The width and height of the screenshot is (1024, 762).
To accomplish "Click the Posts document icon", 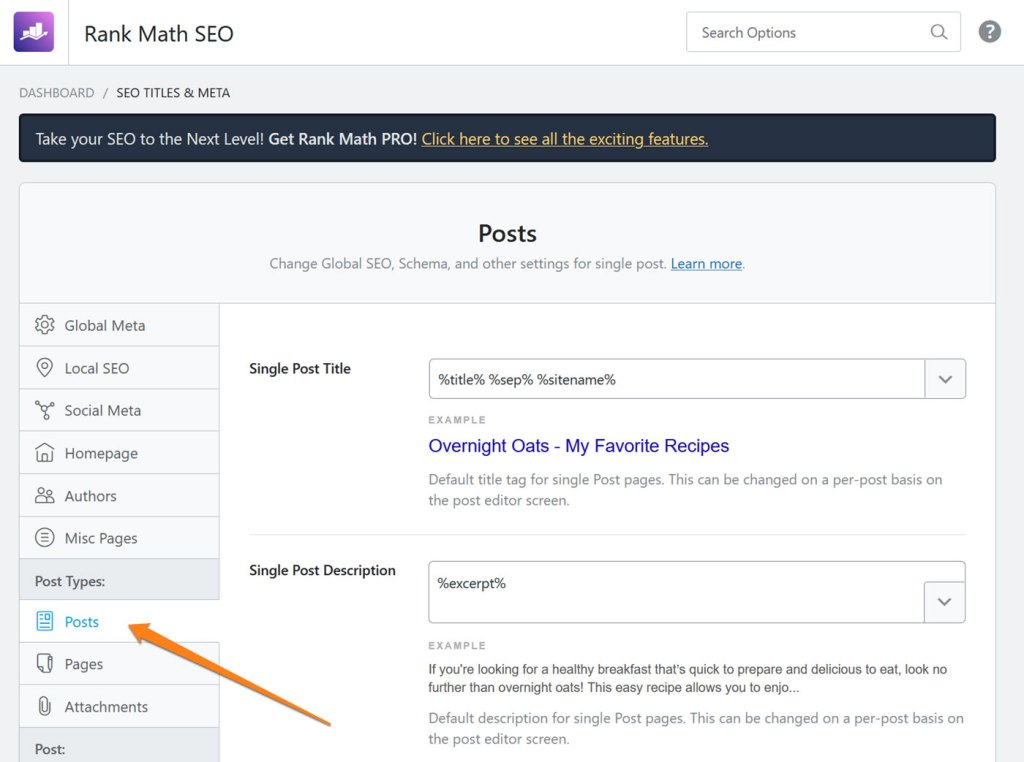I will [x=44, y=621].
